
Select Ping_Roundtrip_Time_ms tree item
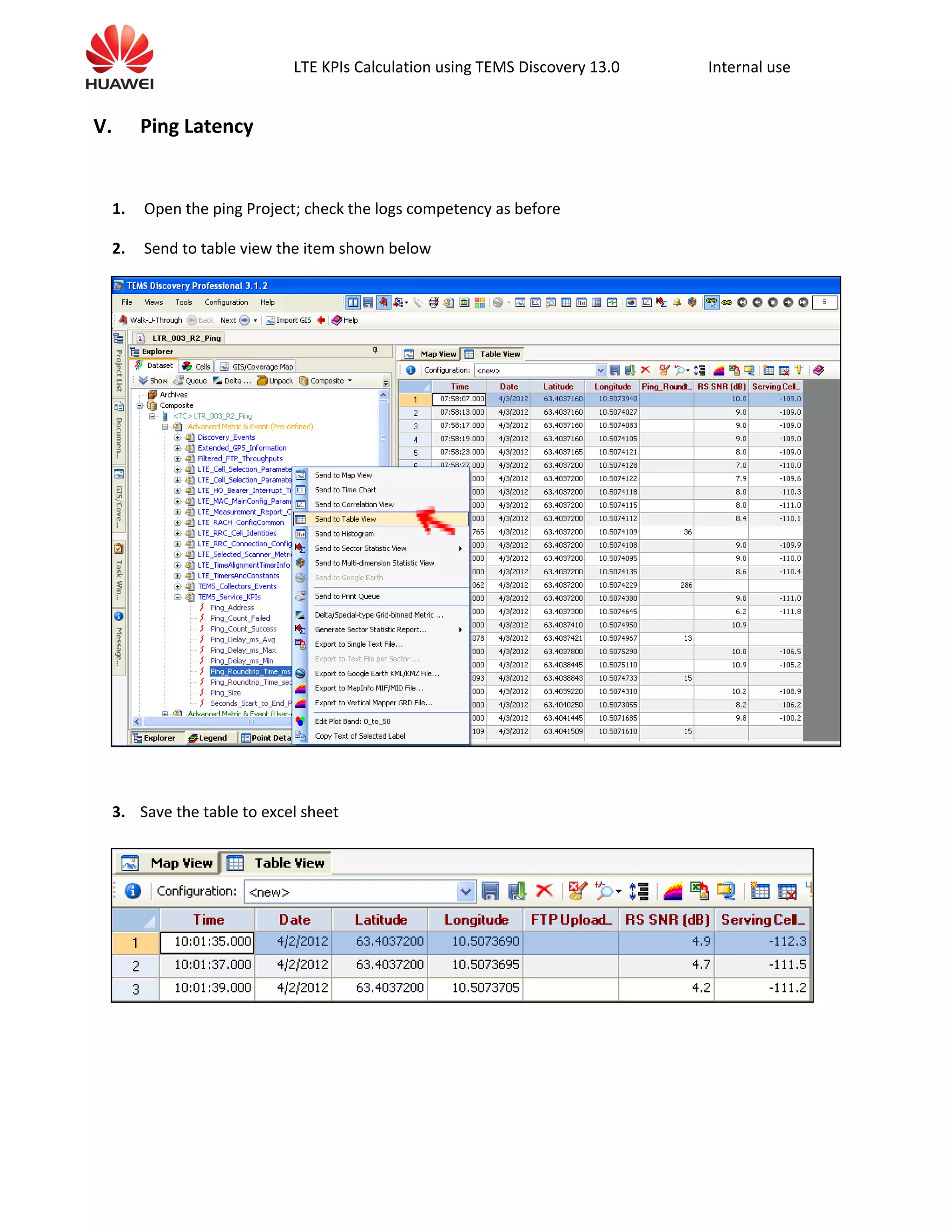[x=251, y=671]
